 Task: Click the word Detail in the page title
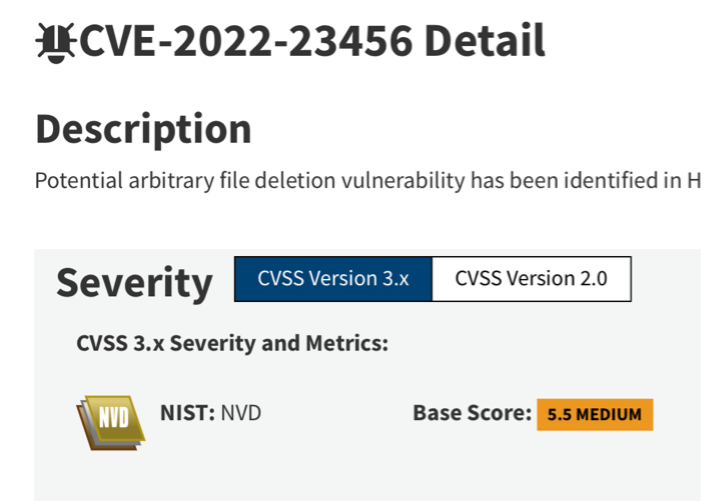[484, 42]
